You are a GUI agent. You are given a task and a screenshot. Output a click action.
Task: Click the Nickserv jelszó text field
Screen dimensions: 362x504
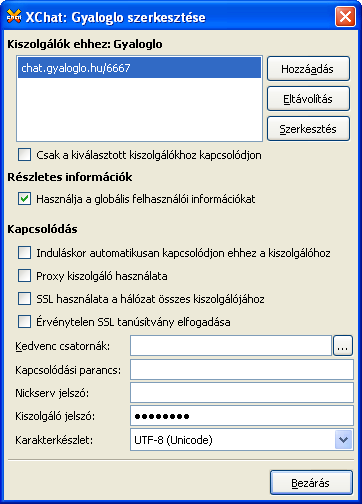point(242,393)
